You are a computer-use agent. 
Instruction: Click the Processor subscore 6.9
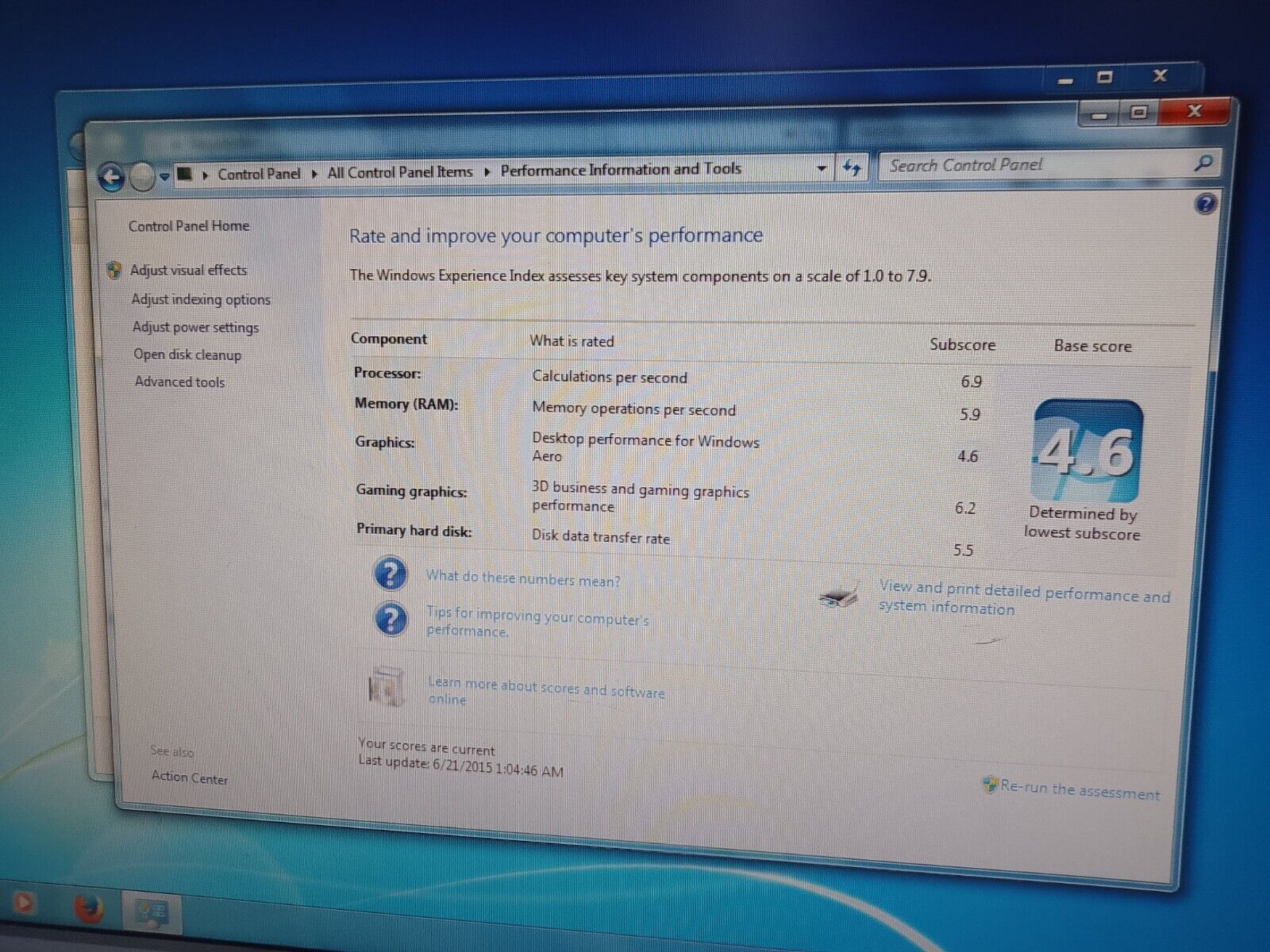972,382
